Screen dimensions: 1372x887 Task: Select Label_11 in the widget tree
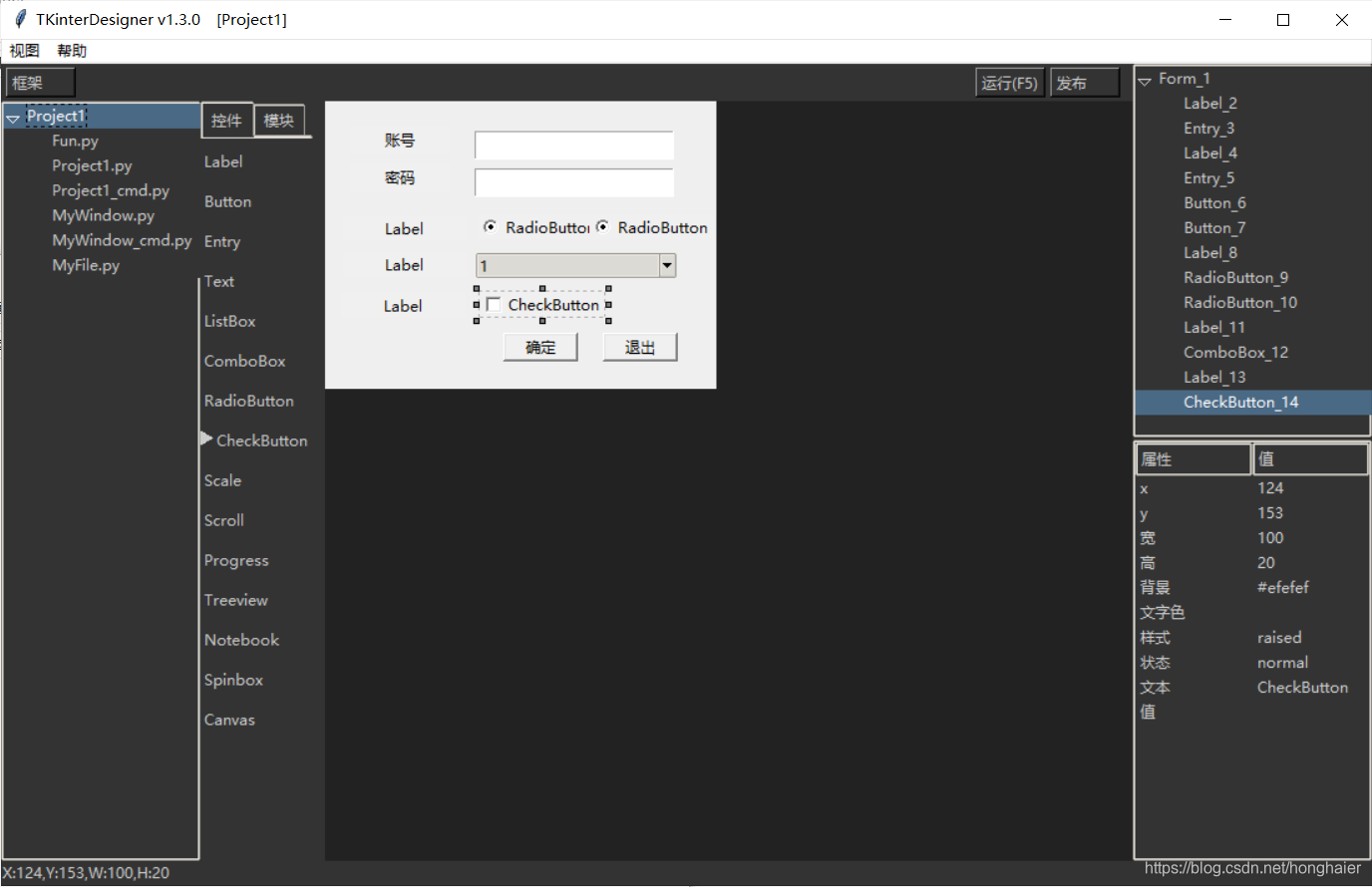(x=1214, y=328)
